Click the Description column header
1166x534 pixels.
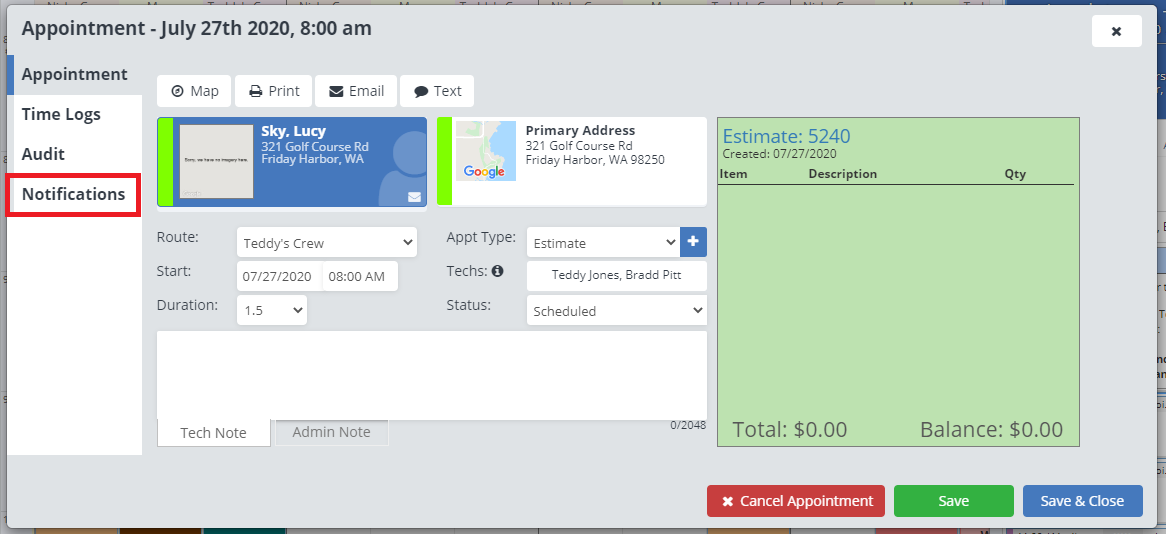843,174
